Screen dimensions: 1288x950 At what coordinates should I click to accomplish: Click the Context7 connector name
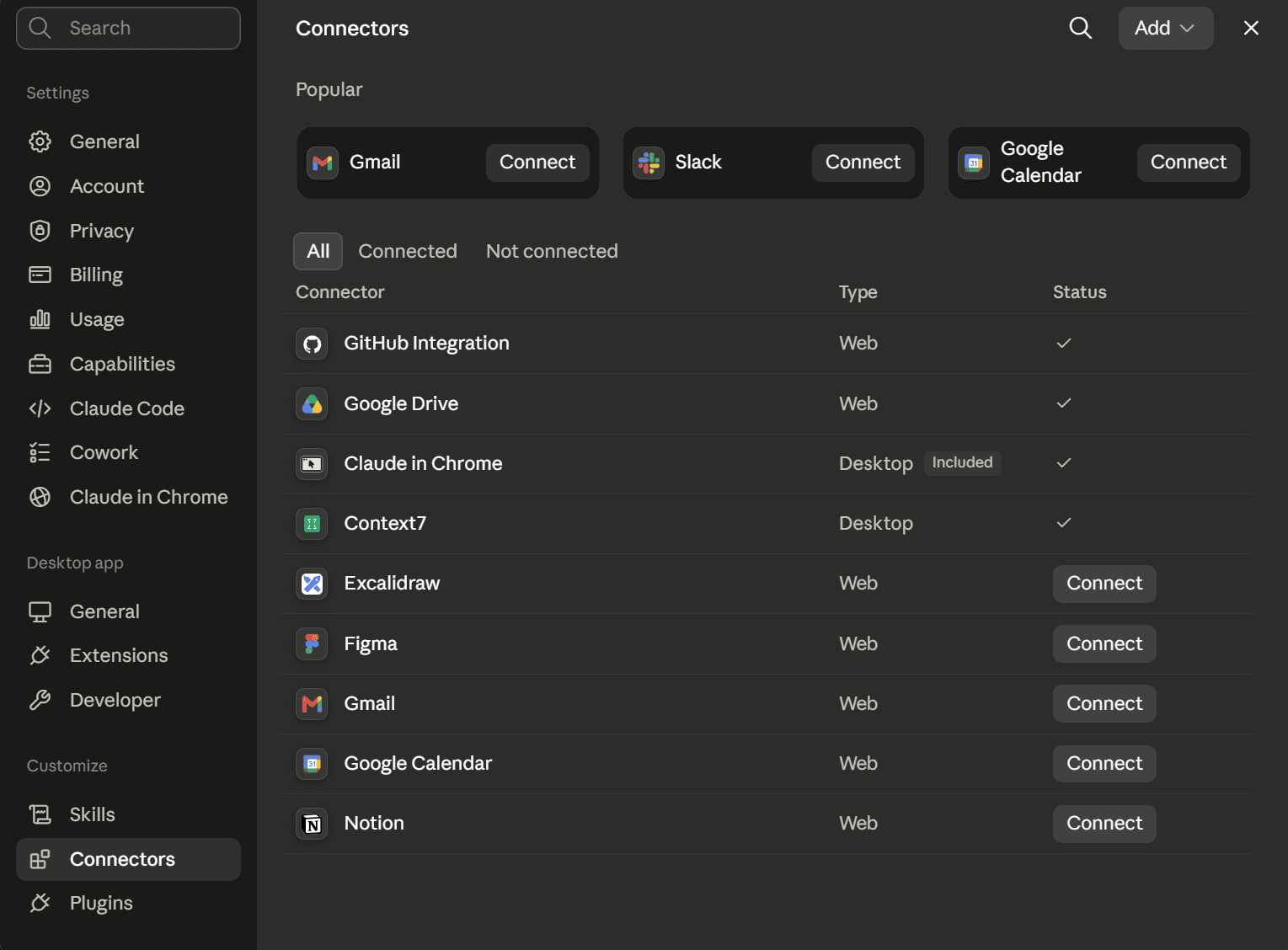[385, 524]
